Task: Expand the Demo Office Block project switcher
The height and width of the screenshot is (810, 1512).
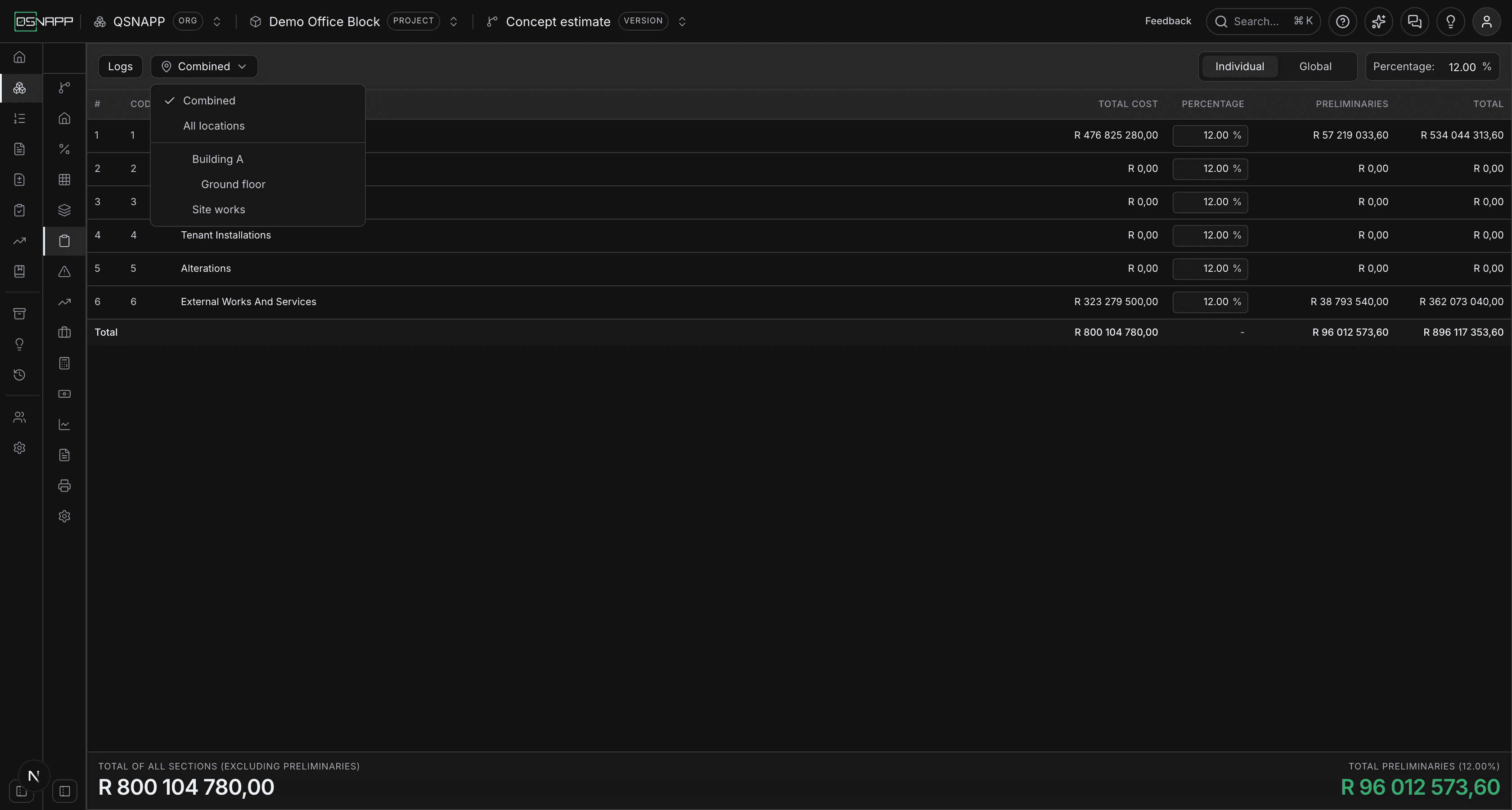Action: (453, 22)
